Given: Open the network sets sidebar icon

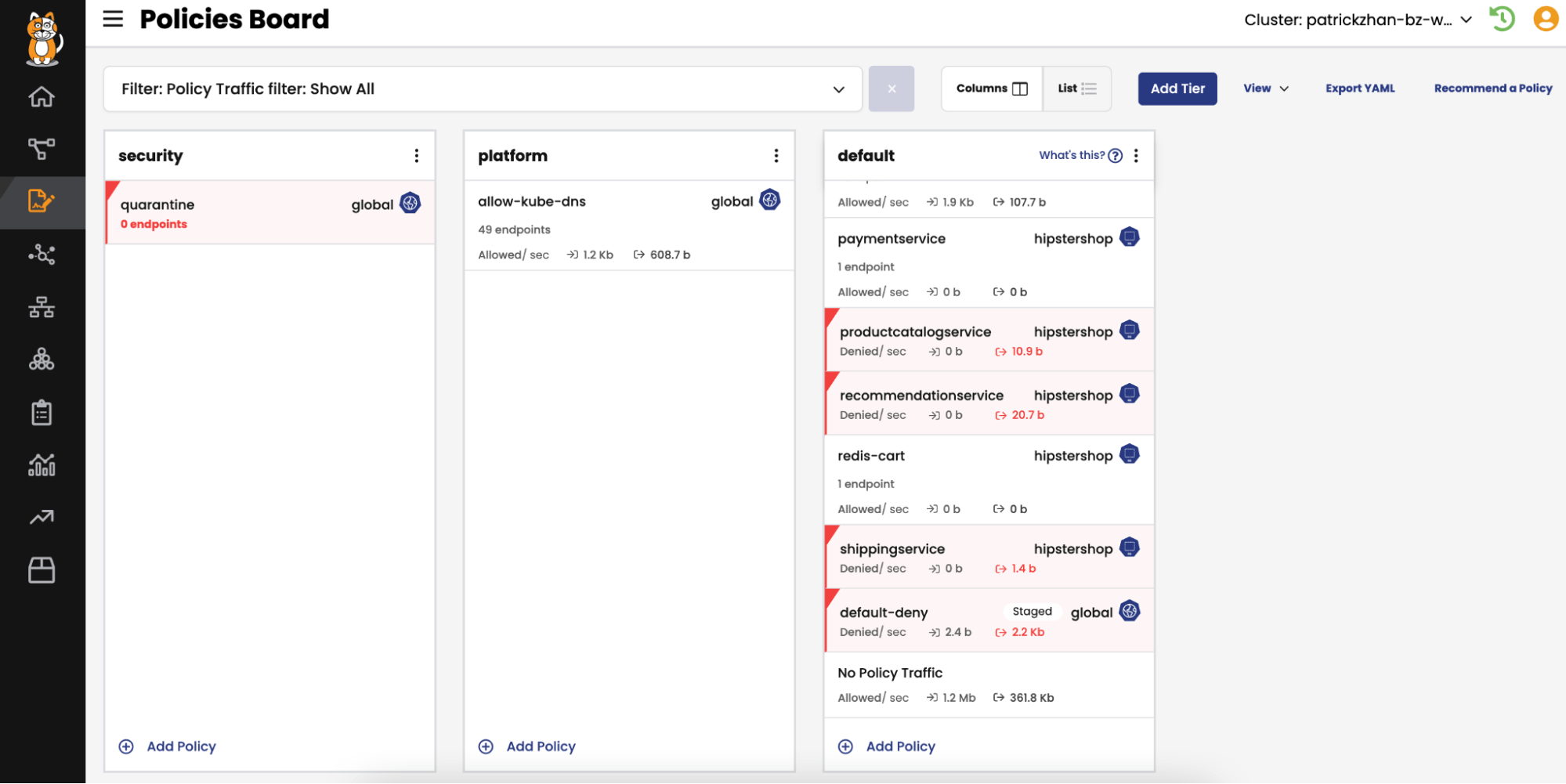Looking at the screenshot, I should coord(42,307).
